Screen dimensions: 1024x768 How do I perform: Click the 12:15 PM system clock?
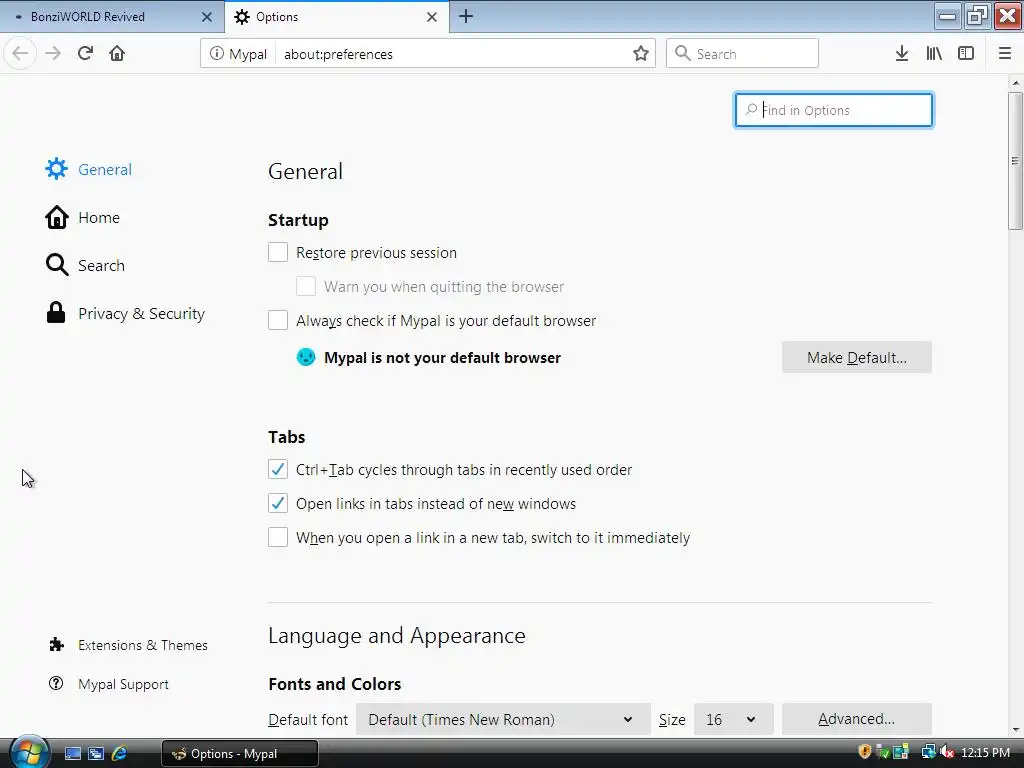(x=985, y=752)
